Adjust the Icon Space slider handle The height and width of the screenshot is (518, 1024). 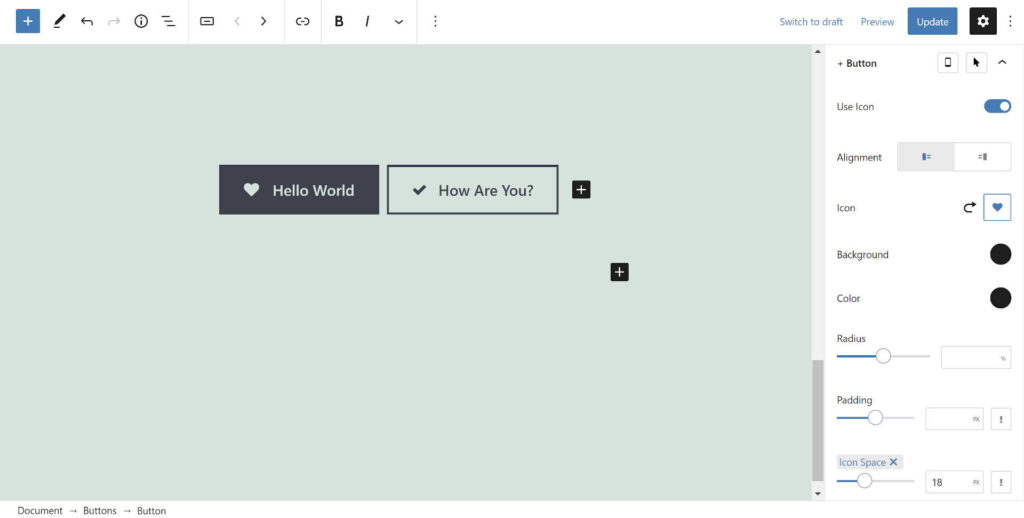[864, 481]
